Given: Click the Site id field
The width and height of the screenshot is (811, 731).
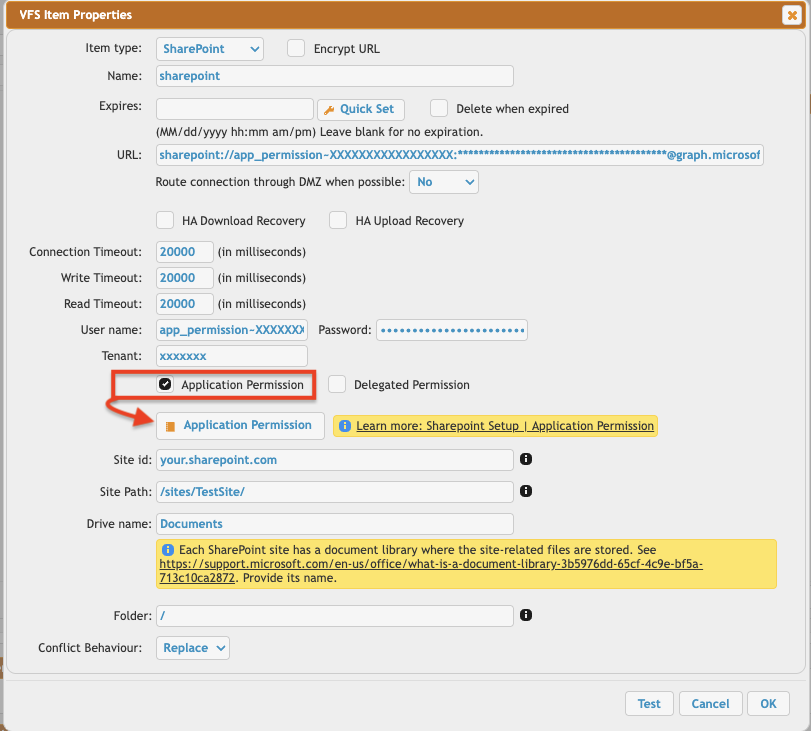Looking at the screenshot, I should tap(335, 460).
